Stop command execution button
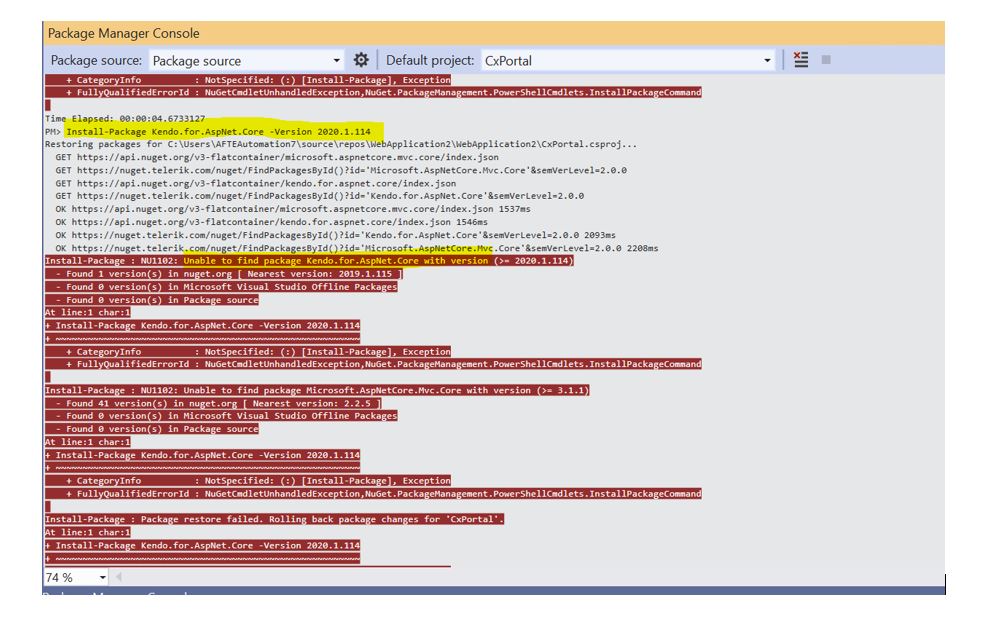The width and height of the screenshot is (981, 624). click(x=826, y=60)
